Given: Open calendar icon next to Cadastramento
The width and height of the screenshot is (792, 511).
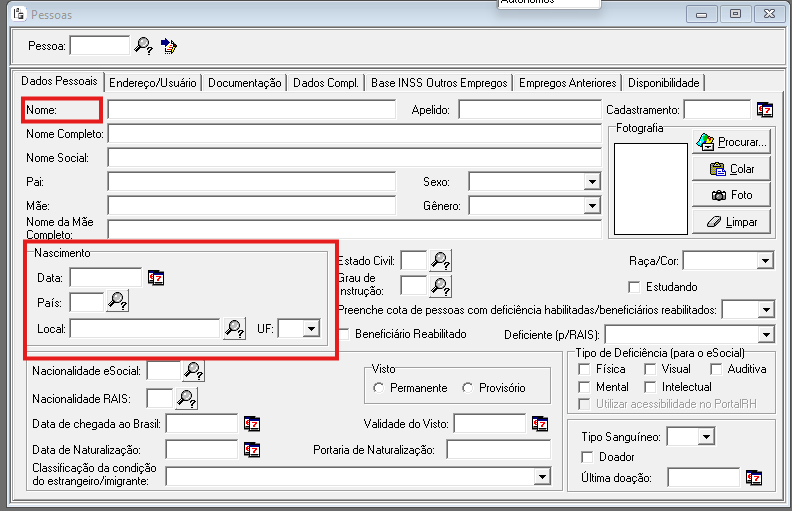Looking at the screenshot, I should (x=765, y=110).
